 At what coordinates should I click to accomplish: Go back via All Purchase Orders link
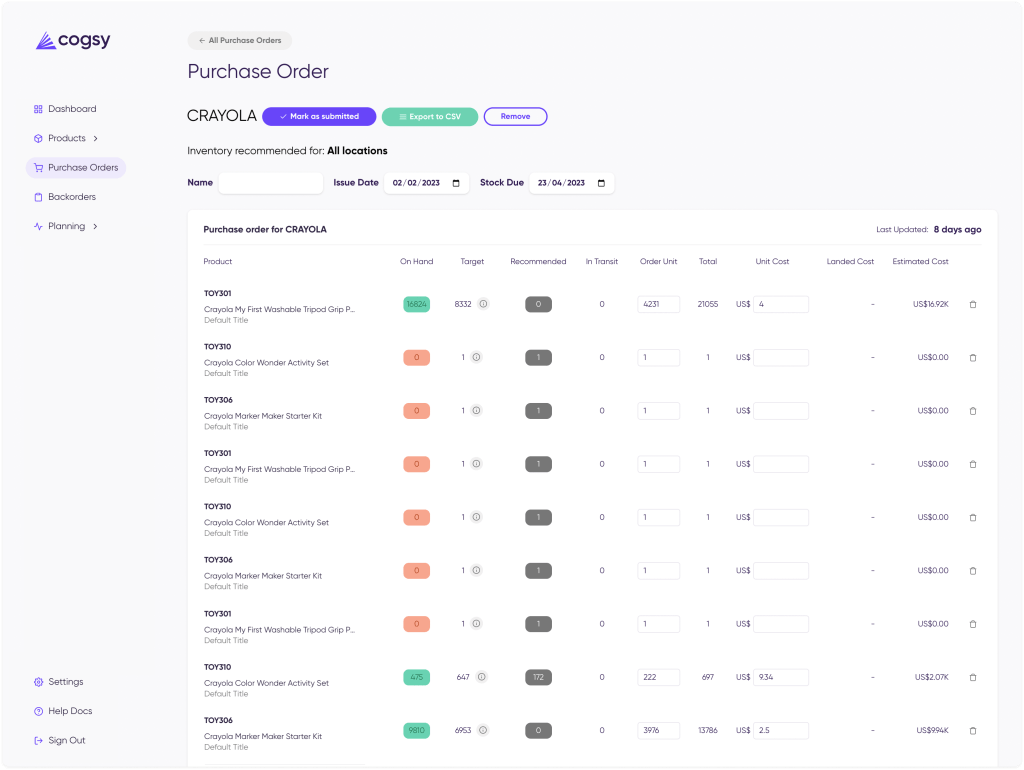point(239,40)
